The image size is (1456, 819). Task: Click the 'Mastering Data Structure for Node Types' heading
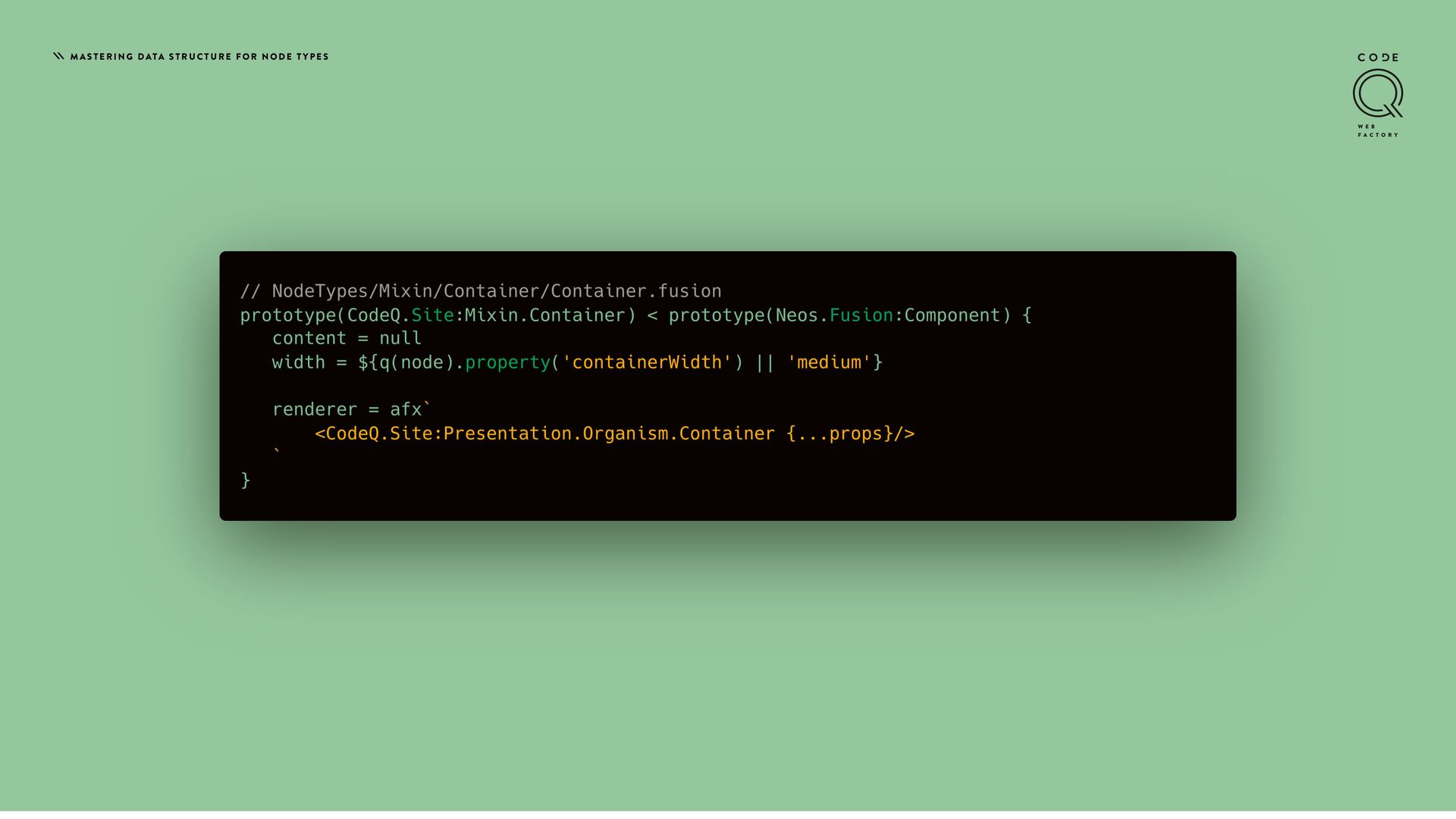[199, 57]
